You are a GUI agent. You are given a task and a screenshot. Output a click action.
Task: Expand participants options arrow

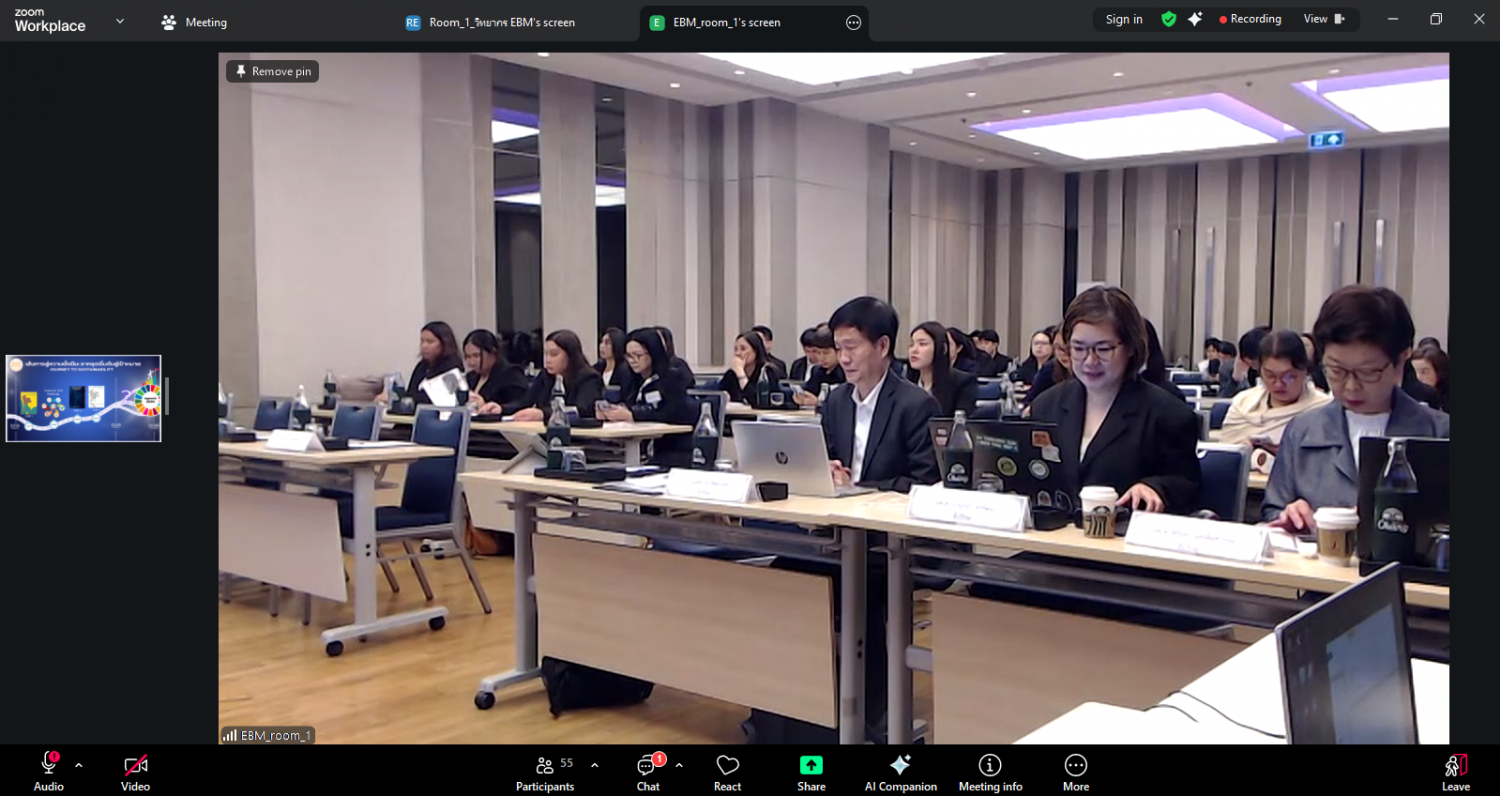(x=595, y=765)
